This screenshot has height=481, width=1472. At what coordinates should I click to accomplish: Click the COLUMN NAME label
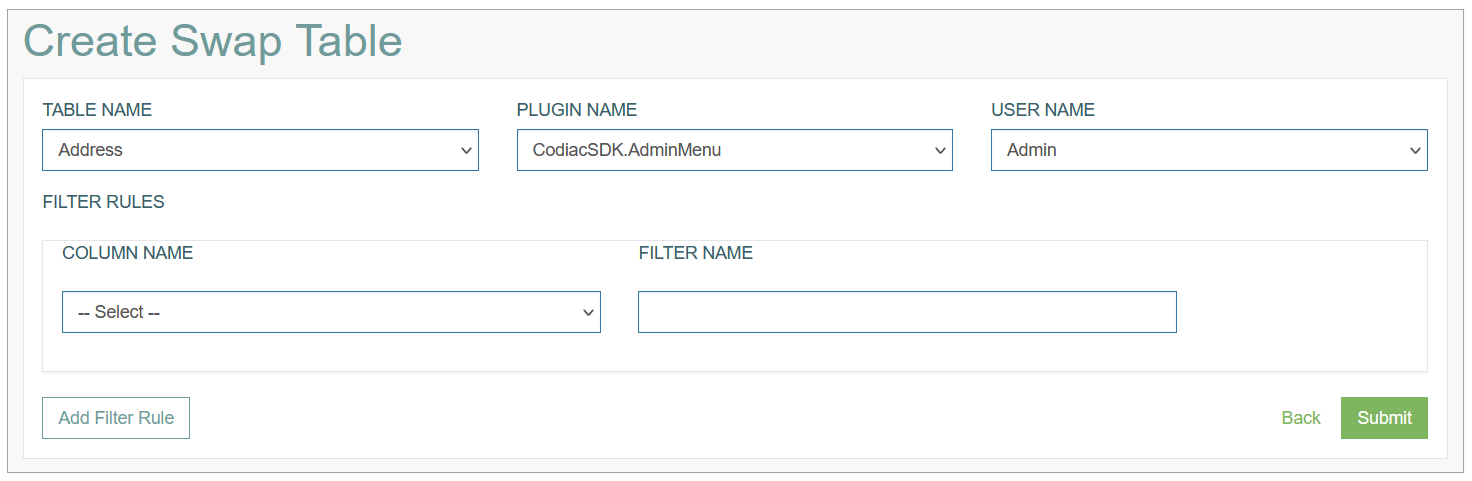pyautogui.click(x=127, y=253)
